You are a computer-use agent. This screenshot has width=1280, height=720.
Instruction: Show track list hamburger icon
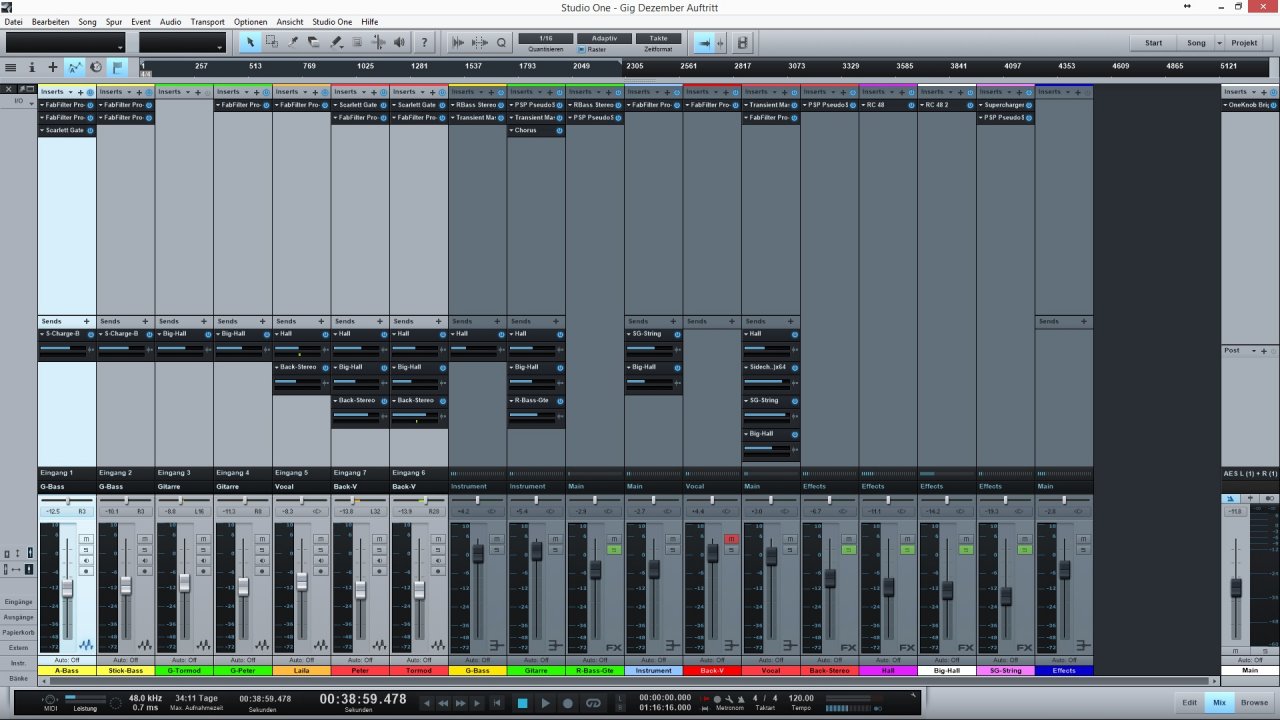point(10,67)
